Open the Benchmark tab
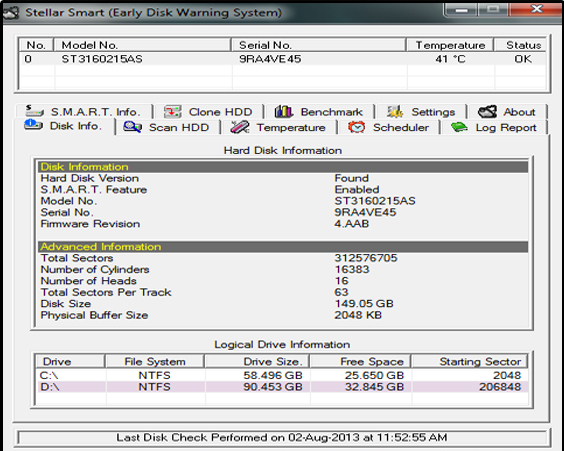This screenshot has width=564, height=451. [x=319, y=112]
